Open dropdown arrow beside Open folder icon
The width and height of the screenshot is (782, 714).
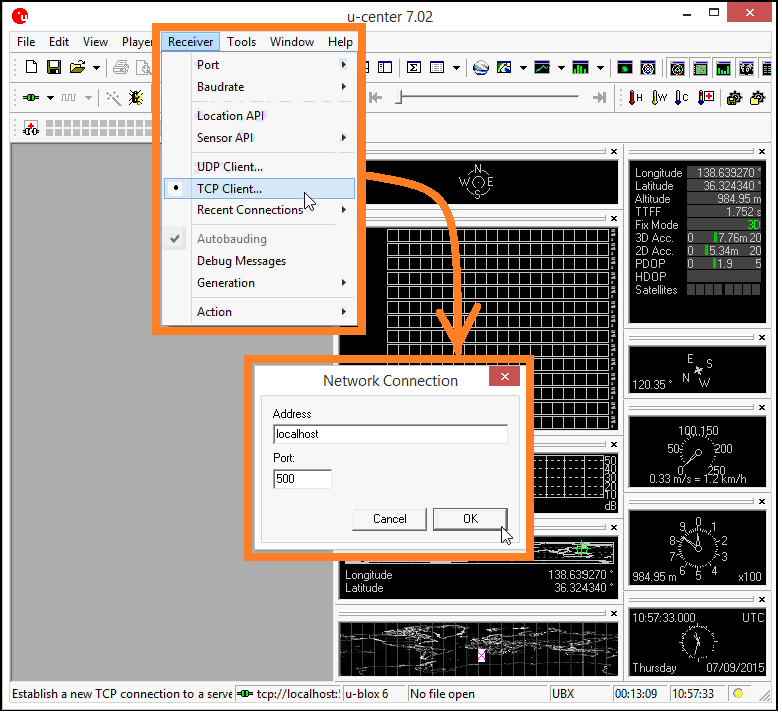tap(97, 68)
